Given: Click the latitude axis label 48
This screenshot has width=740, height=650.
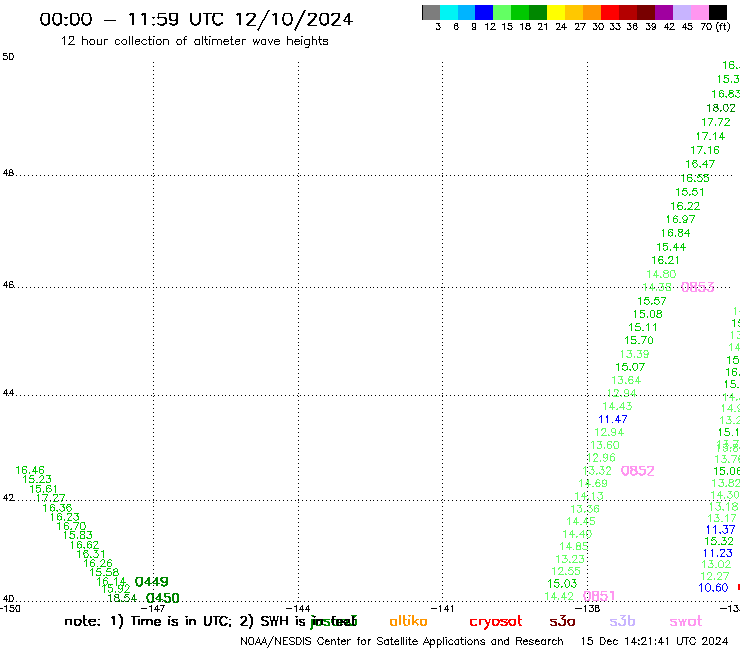Looking at the screenshot, I should (x=8, y=173).
